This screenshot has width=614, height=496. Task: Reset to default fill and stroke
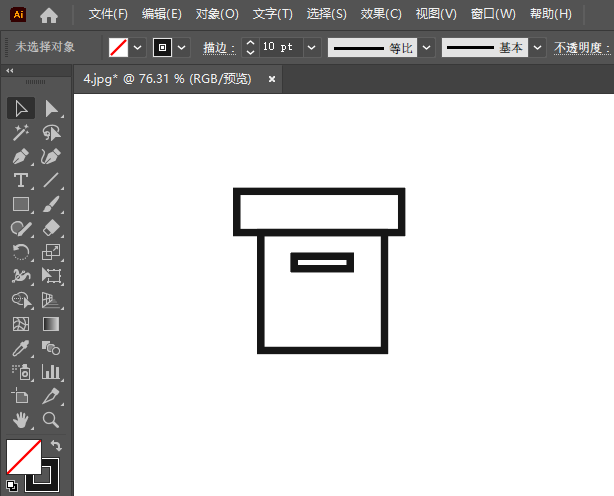(x=12, y=486)
